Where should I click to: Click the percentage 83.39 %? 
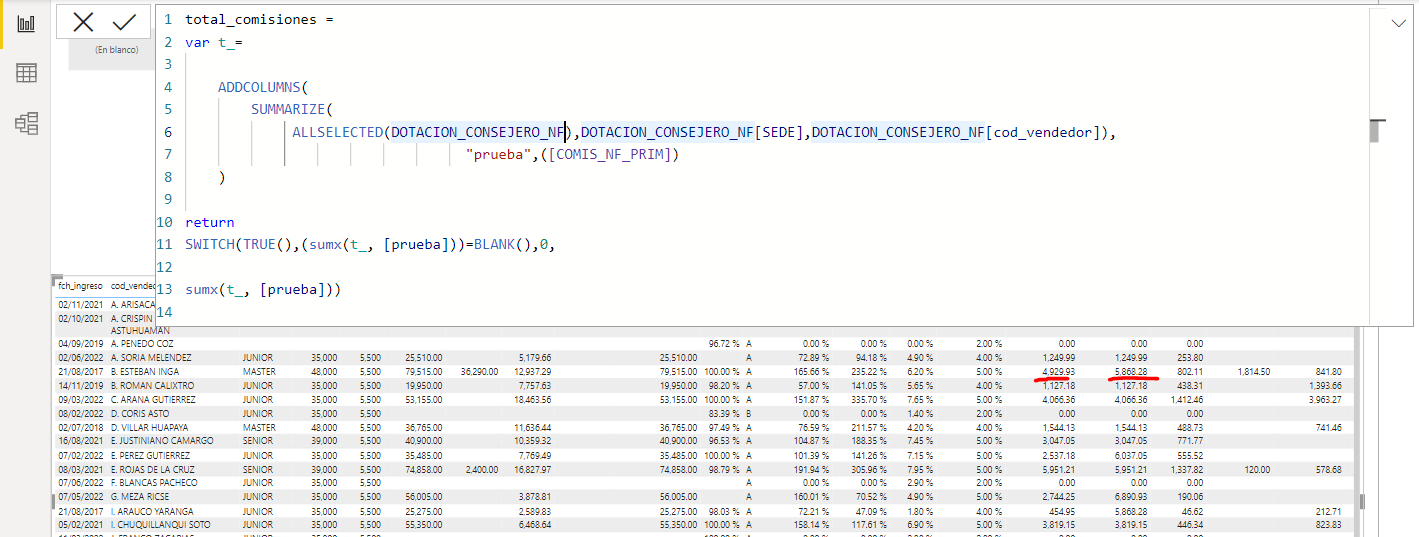(x=724, y=413)
